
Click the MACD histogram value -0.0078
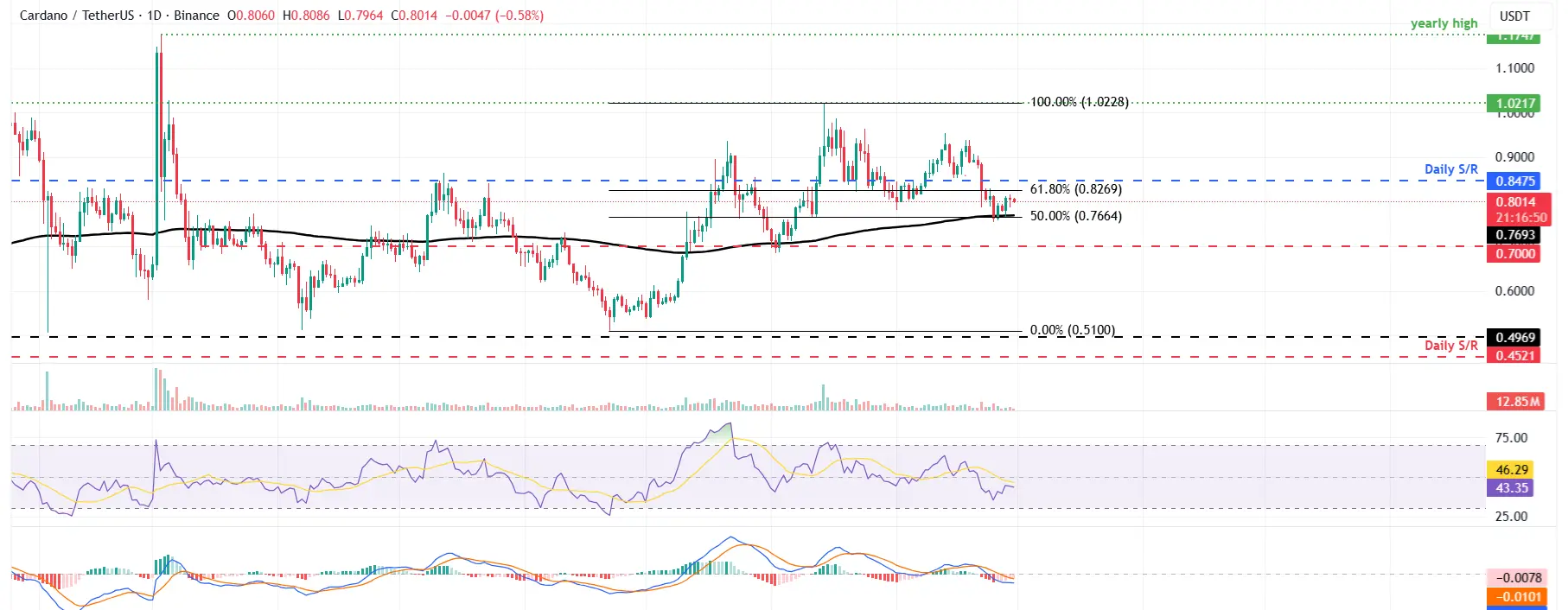pos(1517,578)
